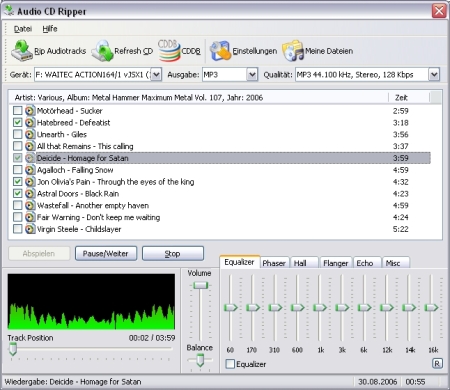
Task: Click the track icon beside Jon Olivia's Pain
Action: tap(30, 182)
